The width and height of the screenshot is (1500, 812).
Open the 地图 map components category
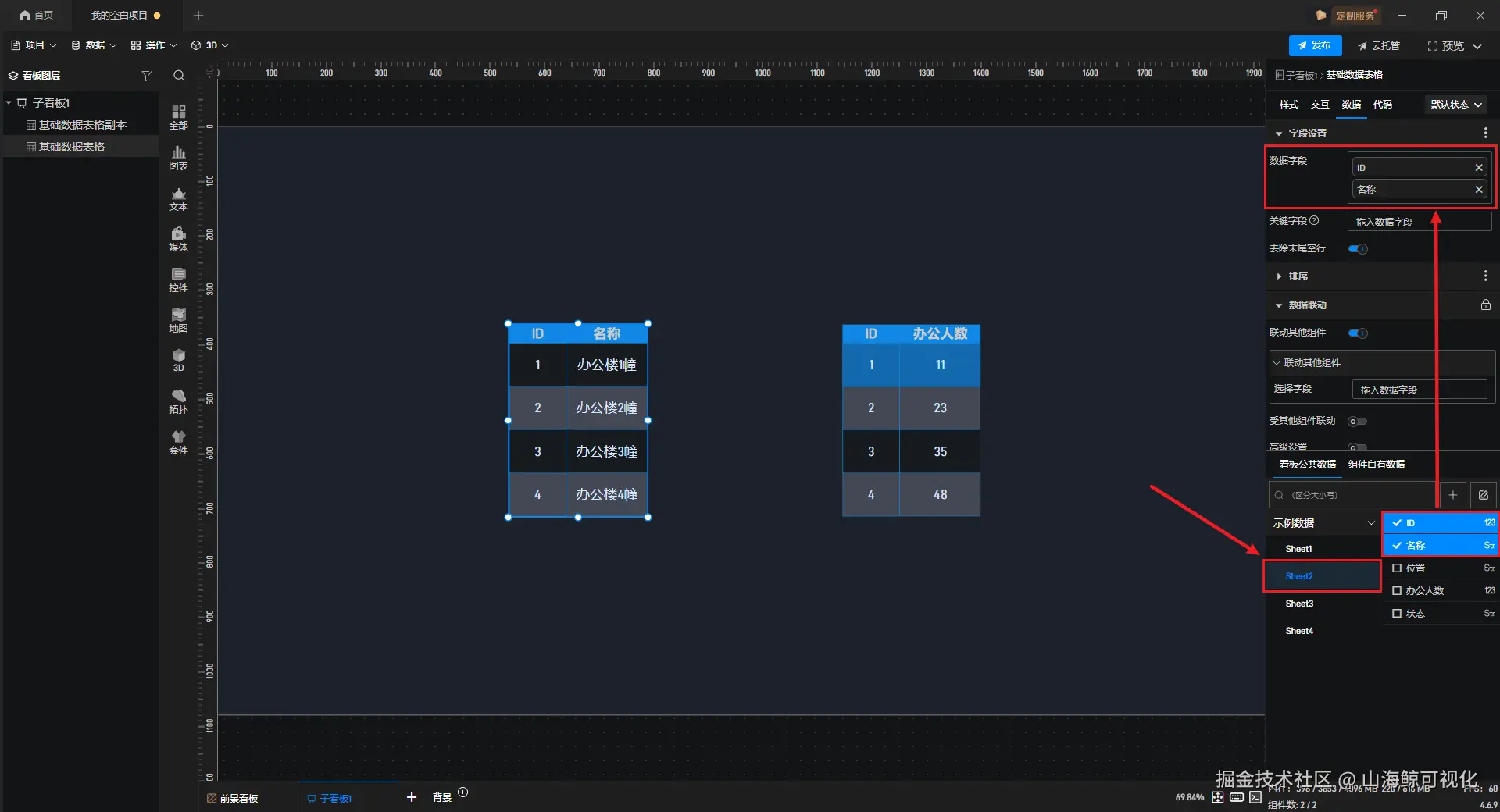pyautogui.click(x=179, y=320)
